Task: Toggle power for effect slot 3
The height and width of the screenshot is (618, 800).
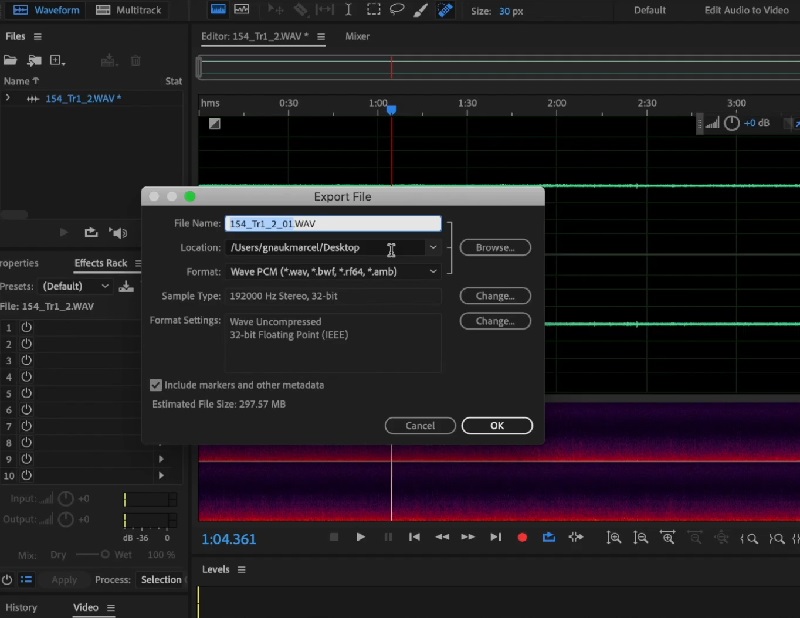Action: tap(27, 360)
